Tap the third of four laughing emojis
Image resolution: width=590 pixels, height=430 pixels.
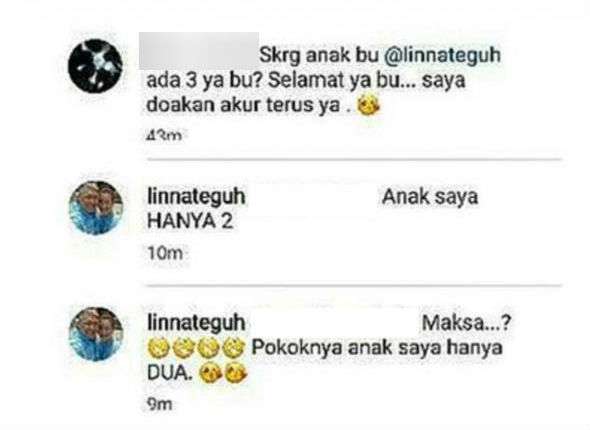click(209, 348)
